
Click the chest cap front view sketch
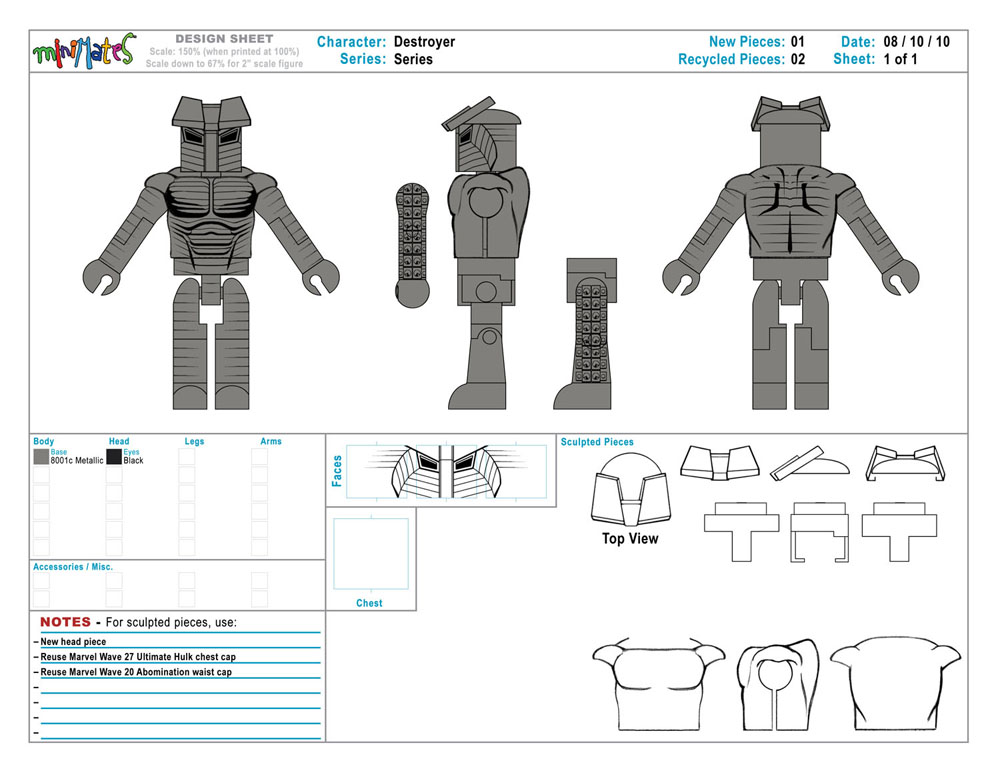tap(659, 686)
